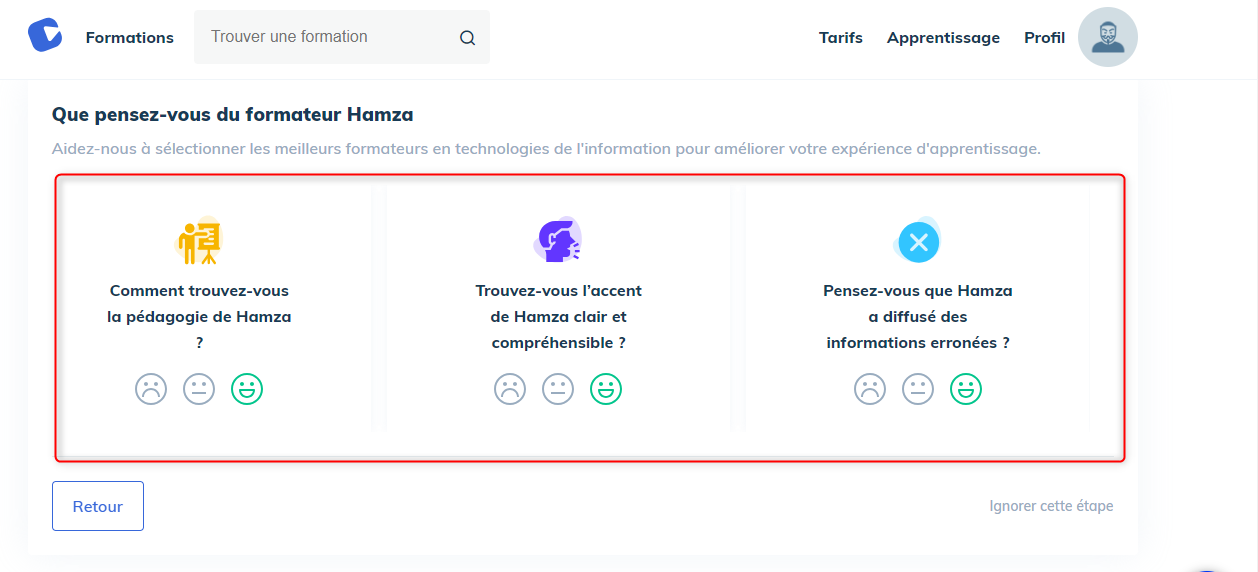The width and height of the screenshot is (1258, 572).
Task: Open the Formations menu
Action: click(x=130, y=38)
